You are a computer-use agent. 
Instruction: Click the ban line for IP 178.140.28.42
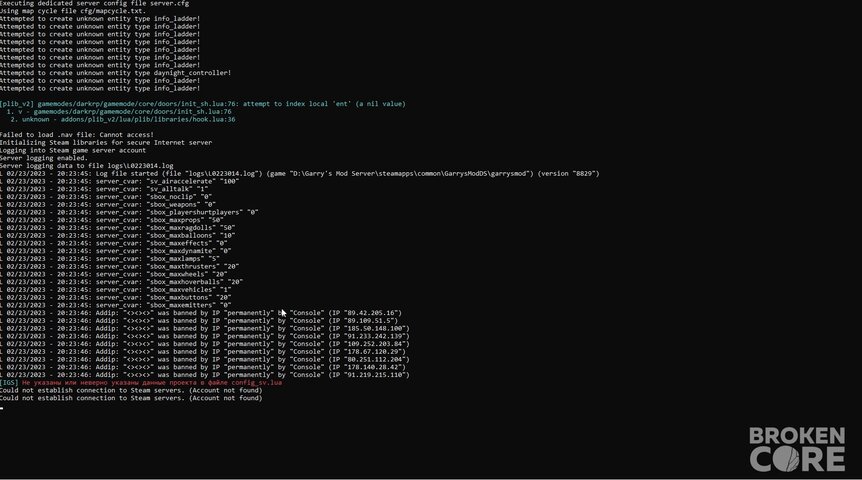[x=203, y=367]
